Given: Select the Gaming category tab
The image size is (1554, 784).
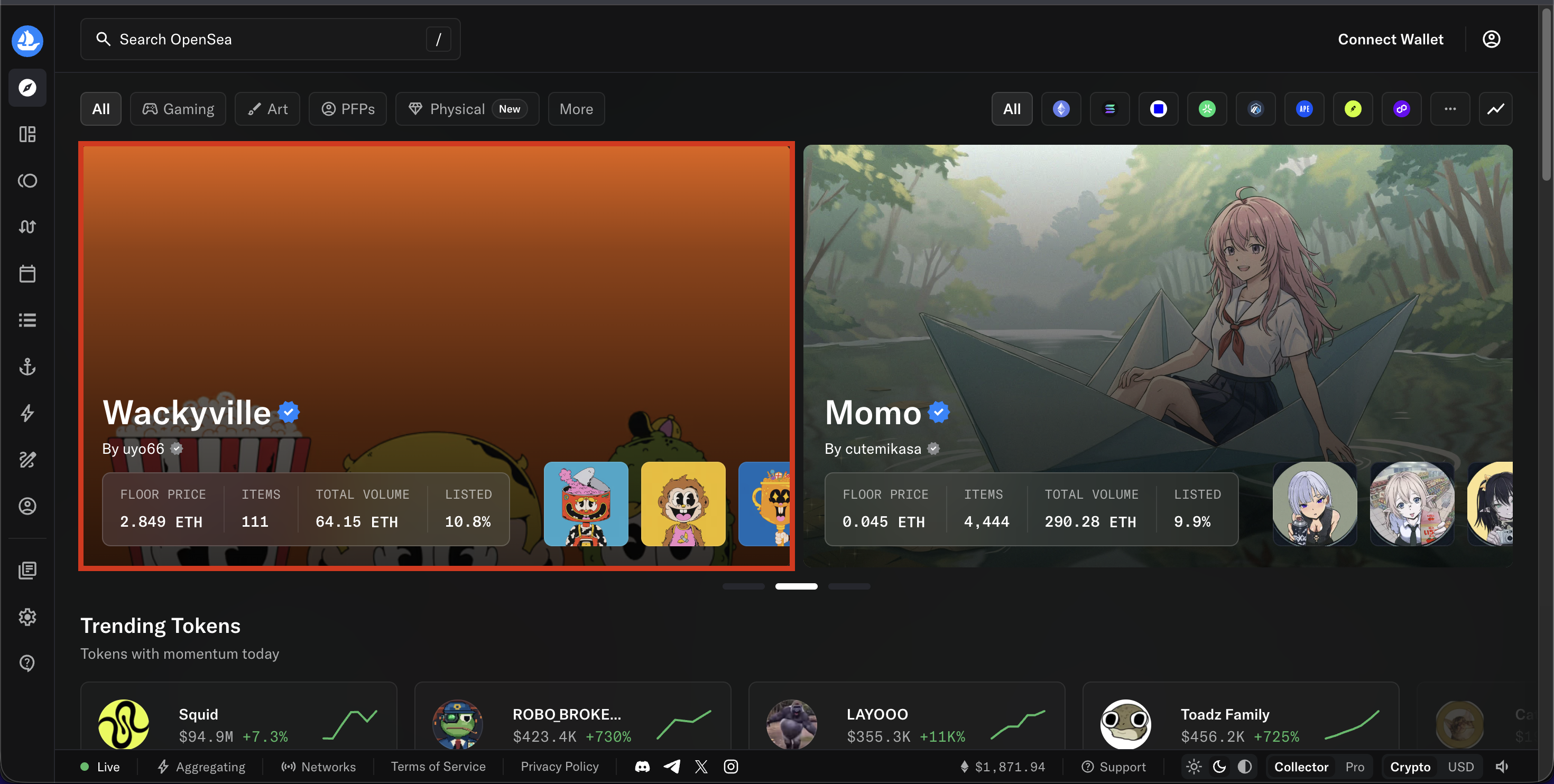Looking at the screenshot, I should [178, 109].
